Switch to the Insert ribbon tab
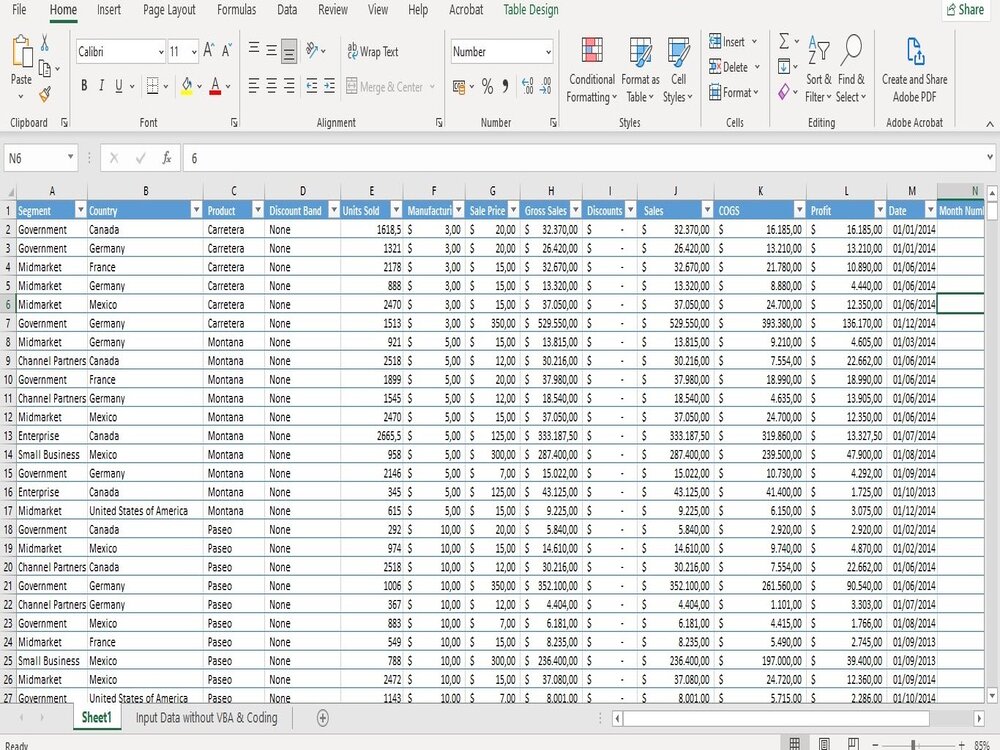 (108, 10)
